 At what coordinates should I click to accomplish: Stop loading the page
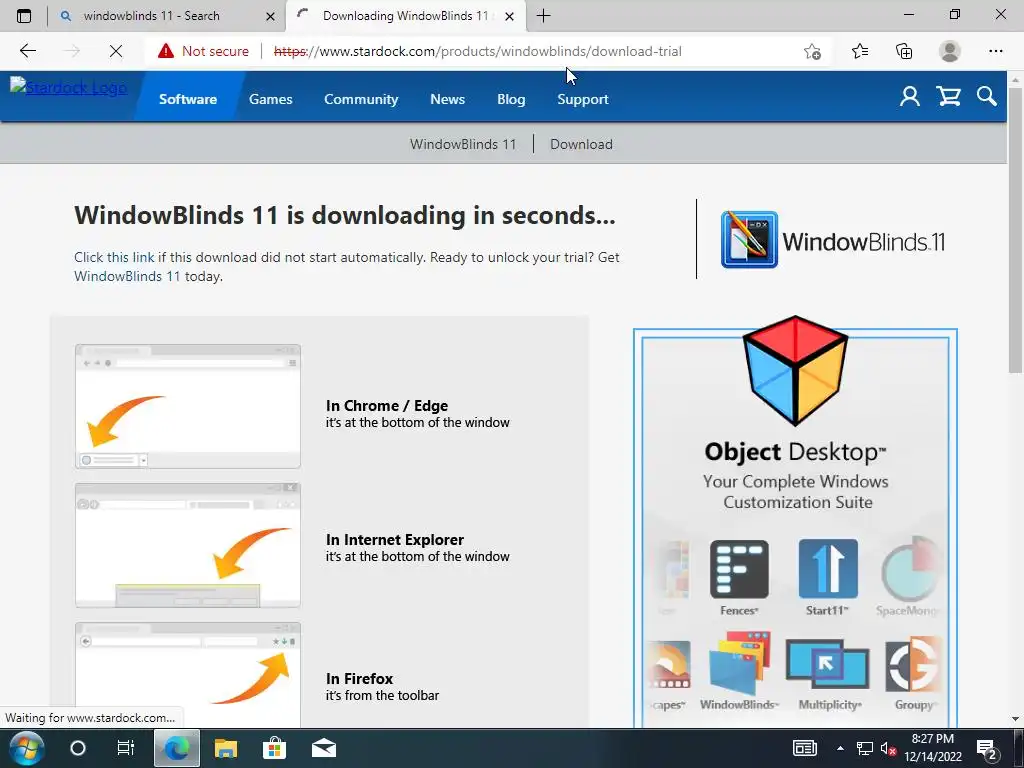click(116, 51)
